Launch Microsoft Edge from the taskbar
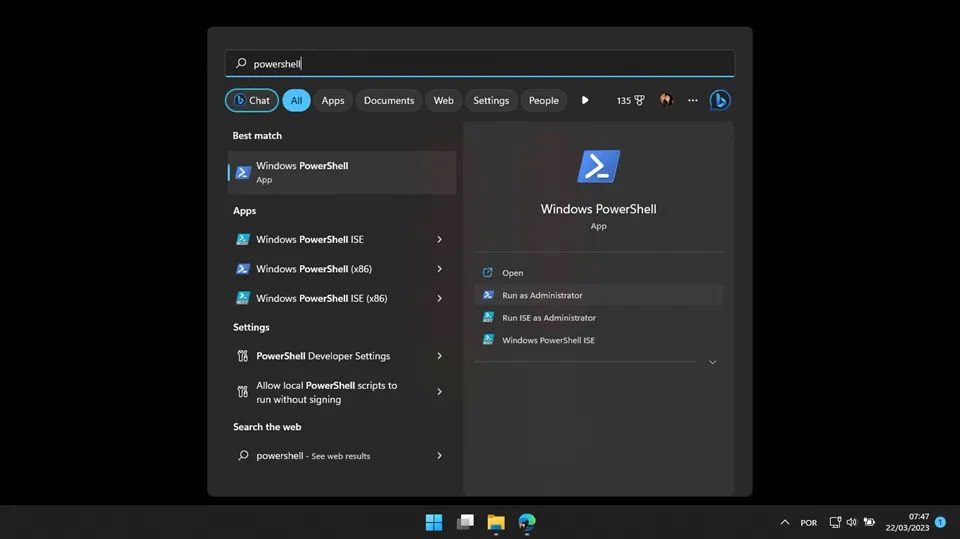Screen dimensions: 960x539 pyautogui.click(x=527, y=522)
